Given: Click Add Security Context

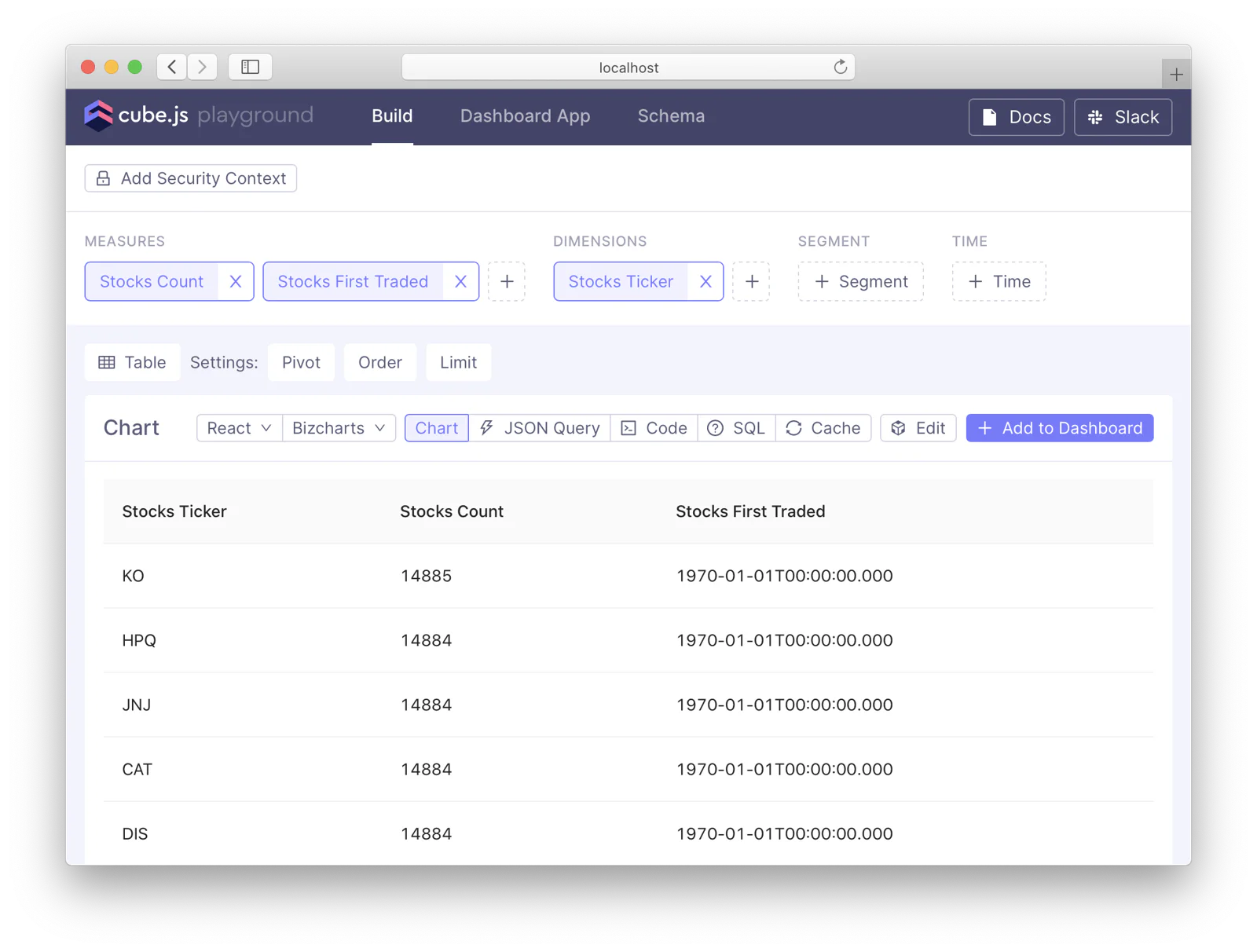Looking at the screenshot, I should (191, 178).
